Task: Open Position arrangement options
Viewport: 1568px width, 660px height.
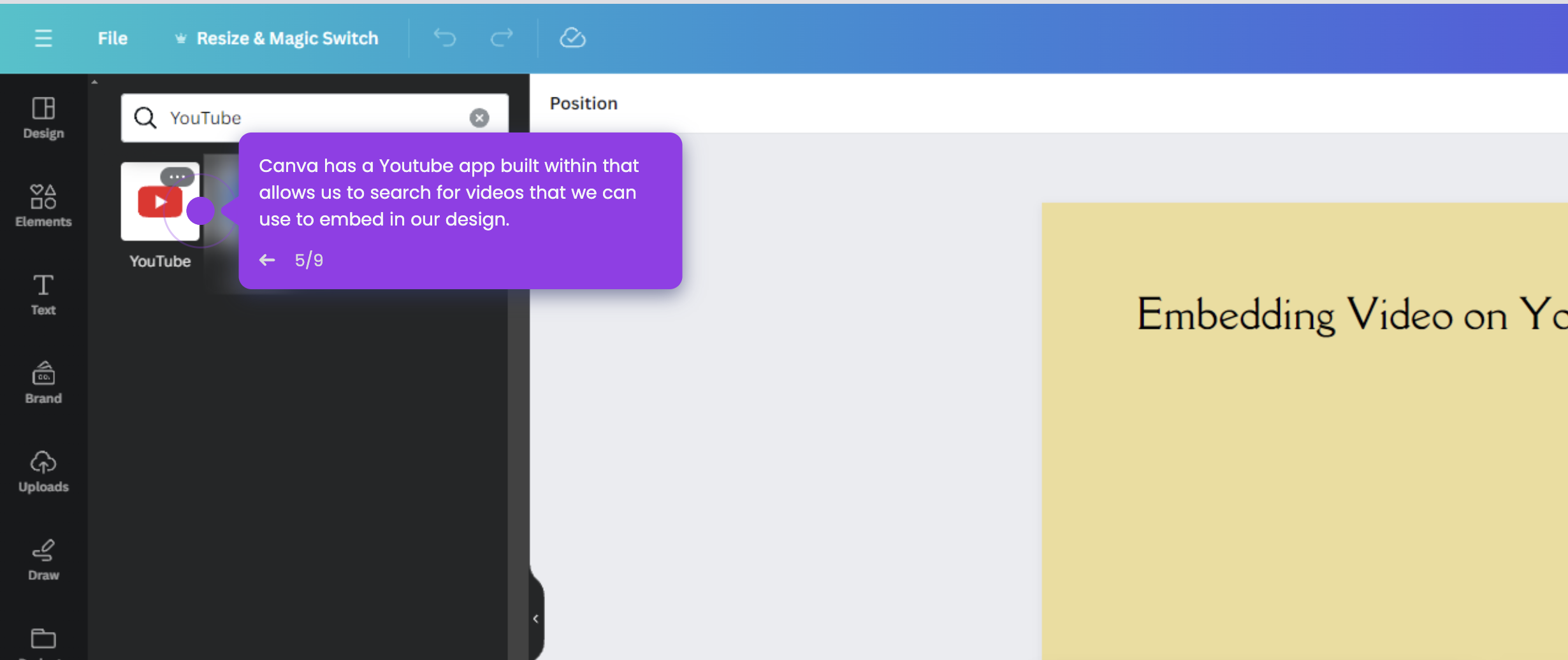Action: [x=583, y=103]
